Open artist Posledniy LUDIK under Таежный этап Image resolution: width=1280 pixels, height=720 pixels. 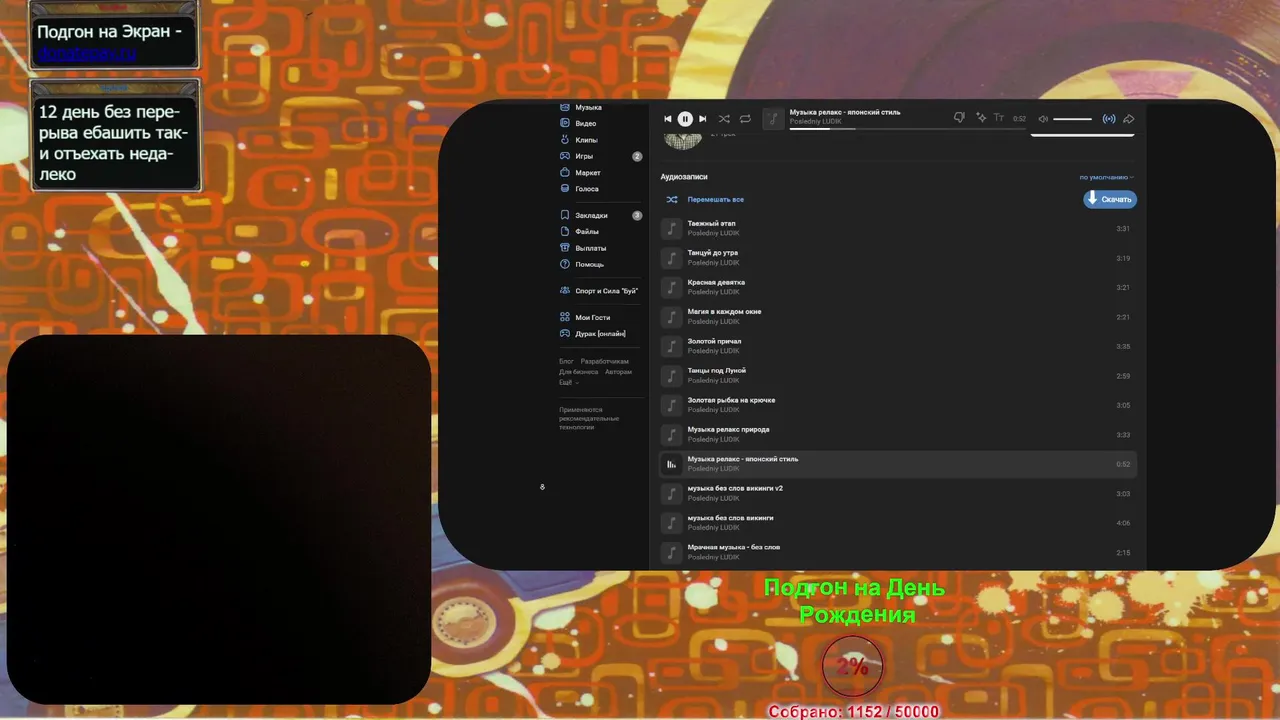point(713,233)
